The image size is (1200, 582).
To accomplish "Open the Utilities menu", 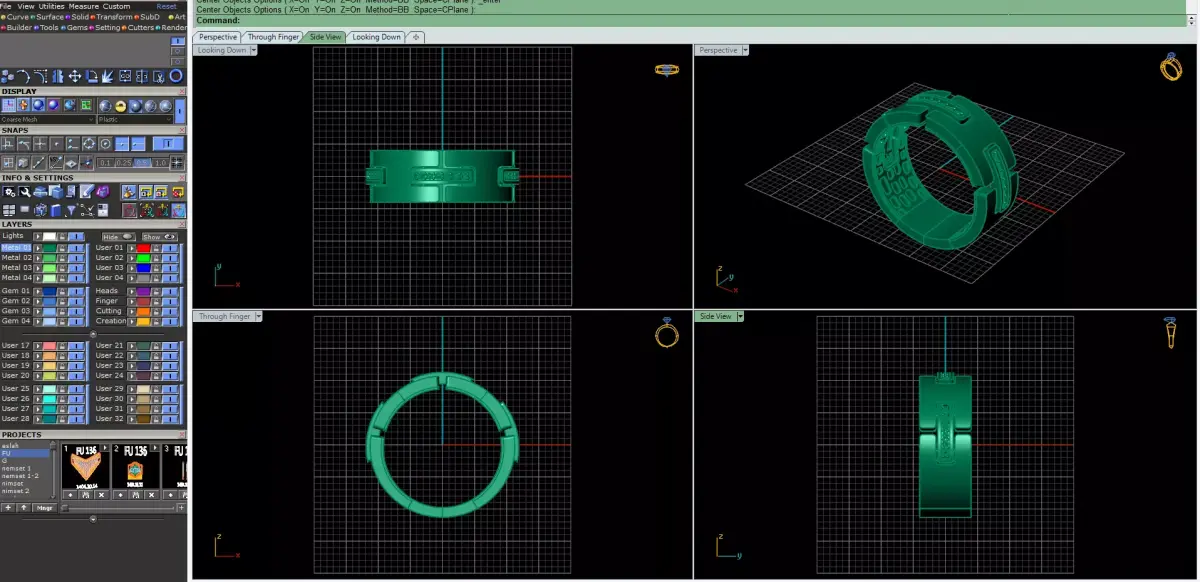I will point(51,6).
